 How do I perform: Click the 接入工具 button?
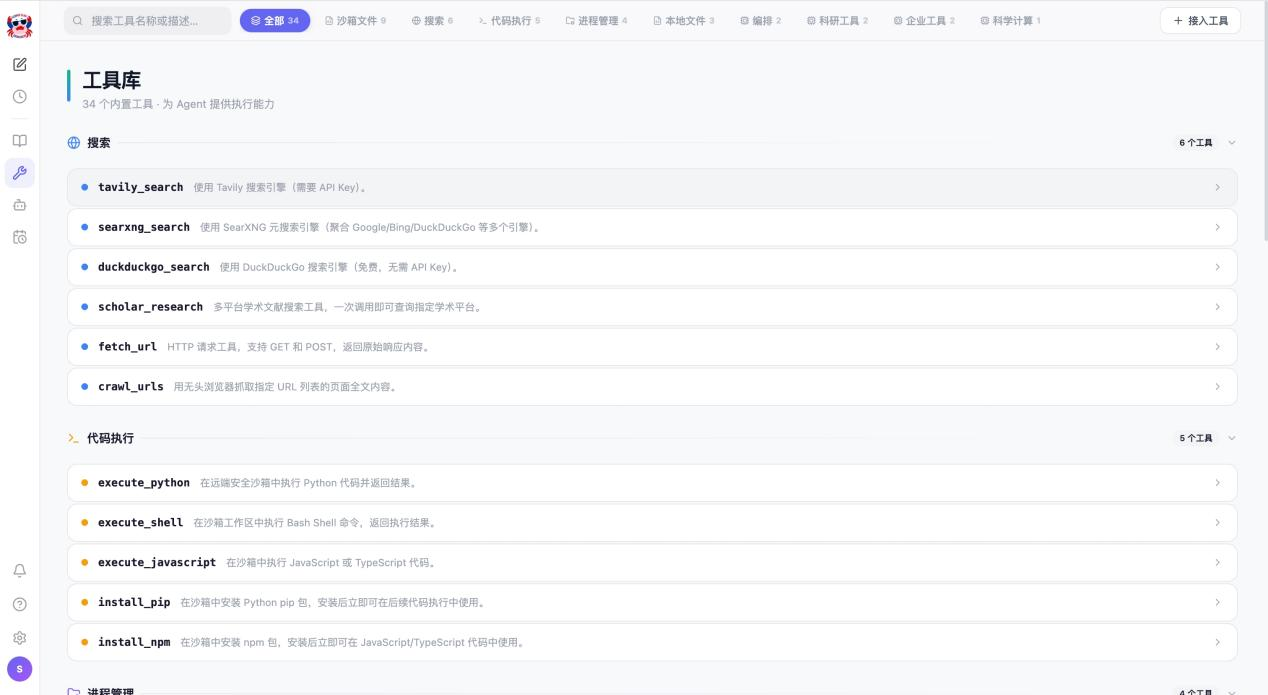click(1200, 20)
